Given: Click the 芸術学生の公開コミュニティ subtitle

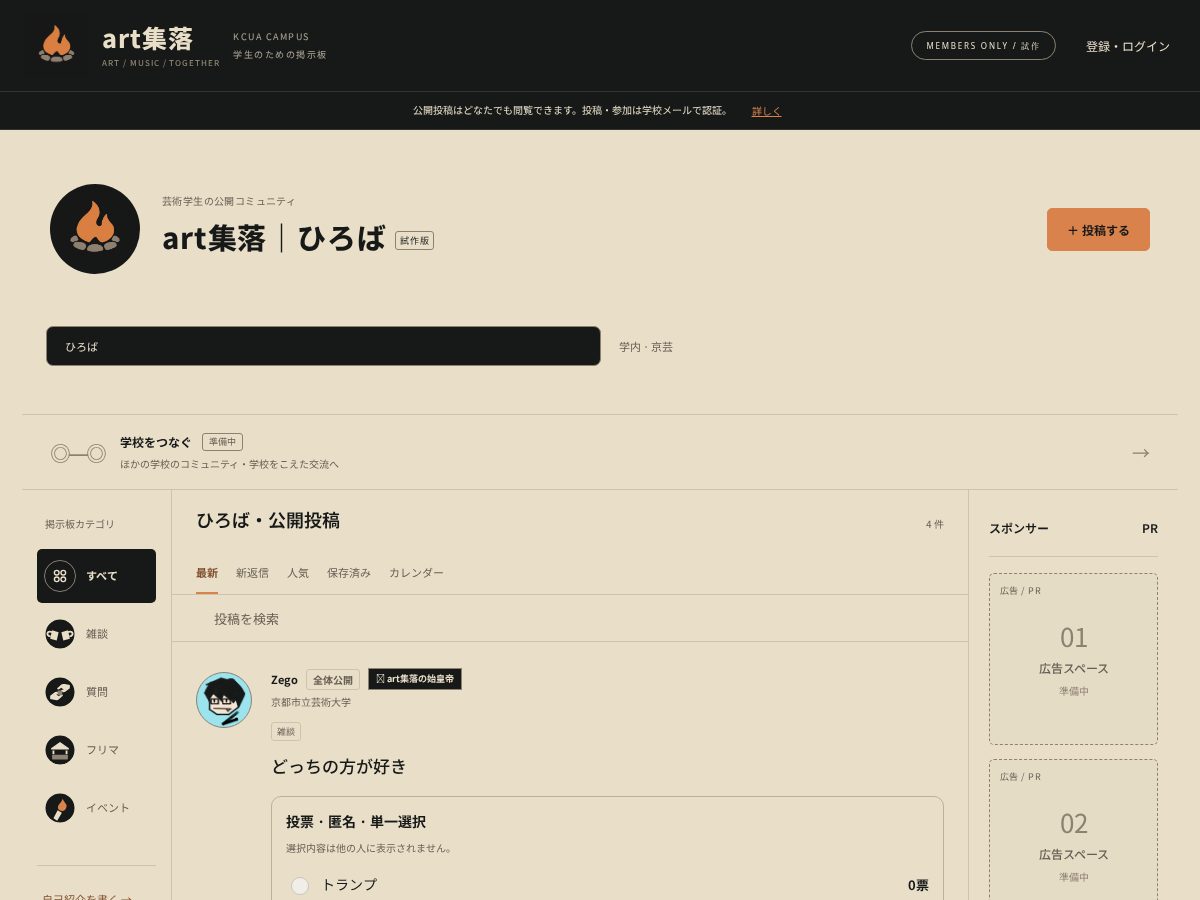Looking at the screenshot, I should pos(229,202).
